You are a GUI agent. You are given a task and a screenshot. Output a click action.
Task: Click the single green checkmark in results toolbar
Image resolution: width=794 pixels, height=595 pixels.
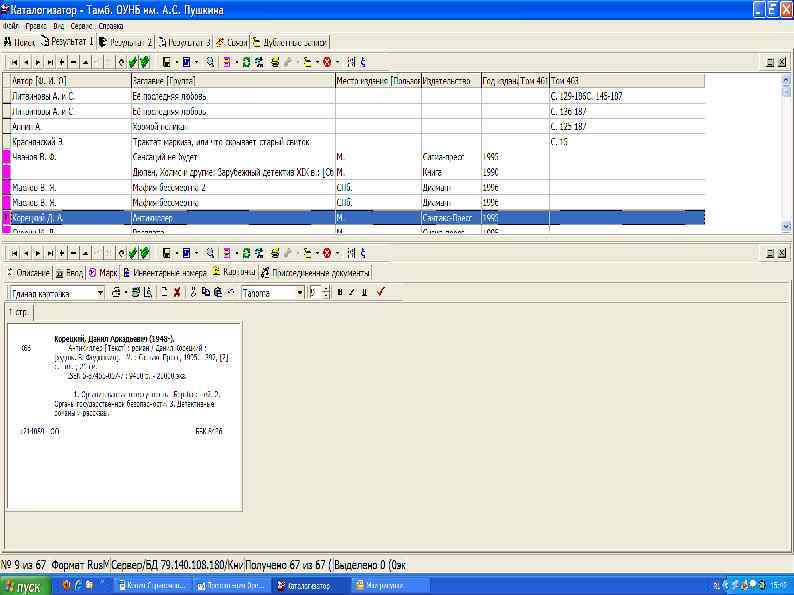click(x=133, y=62)
